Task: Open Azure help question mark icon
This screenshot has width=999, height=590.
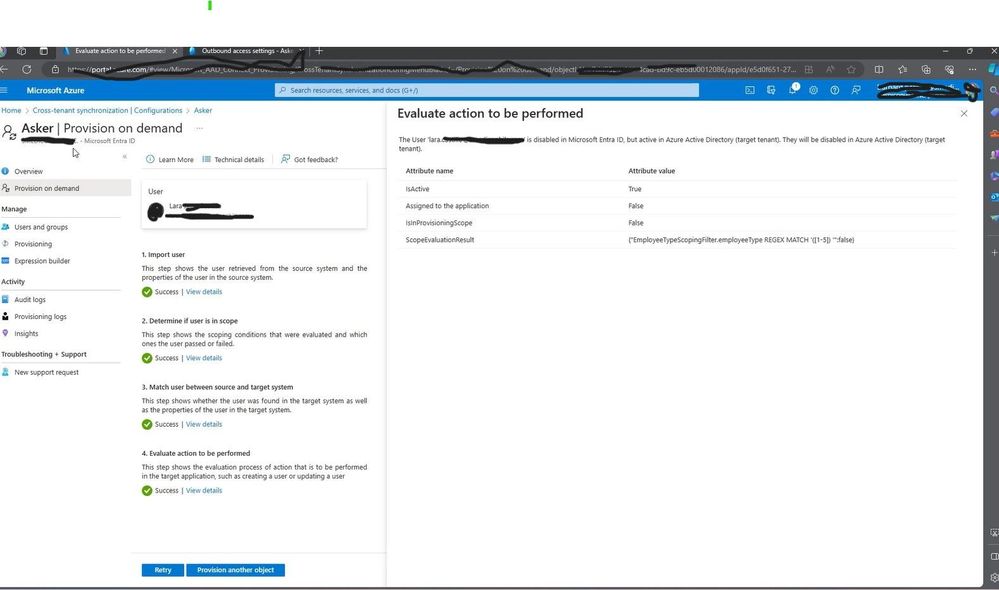Action: pos(835,90)
